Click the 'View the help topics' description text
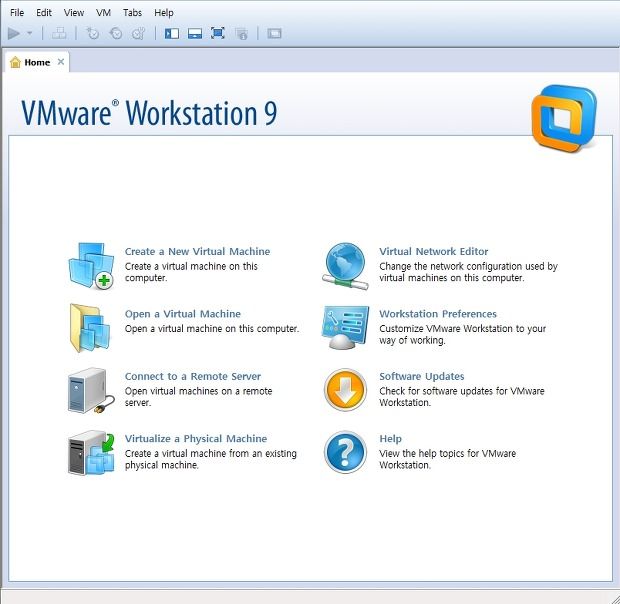 [448, 459]
